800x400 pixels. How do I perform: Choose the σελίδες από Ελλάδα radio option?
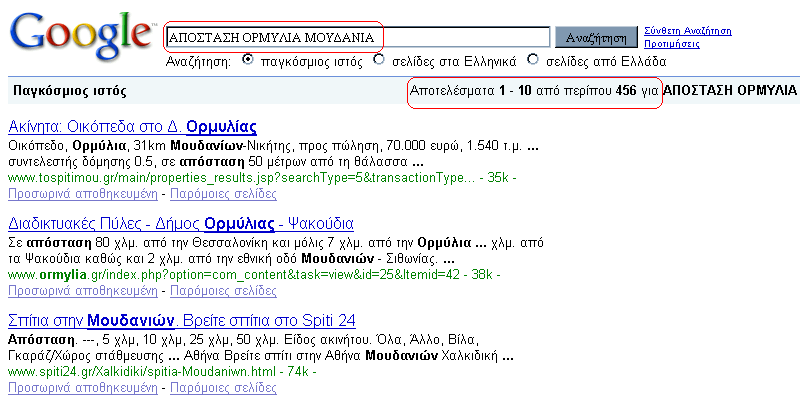[x=533, y=60]
